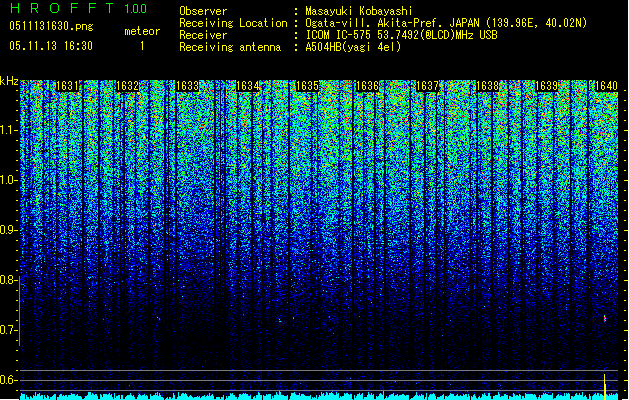Click the Receiving antenna field label
The image size is (629, 400).
(230, 47)
